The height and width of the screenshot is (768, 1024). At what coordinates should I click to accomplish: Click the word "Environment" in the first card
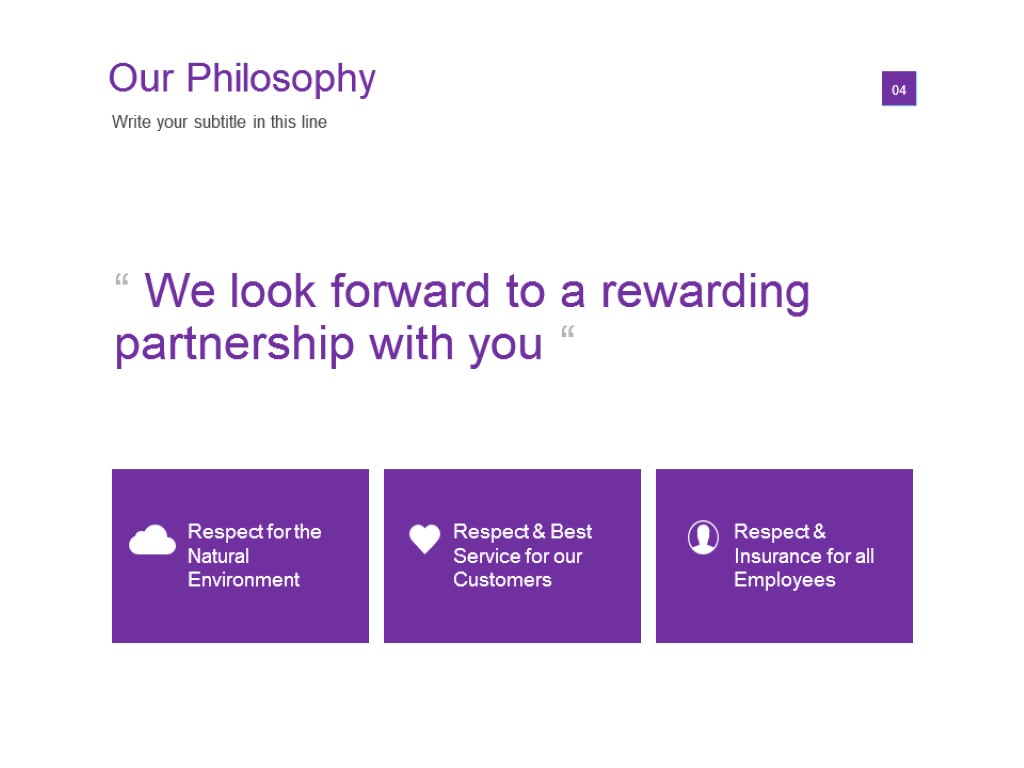(x=243, y=580)
